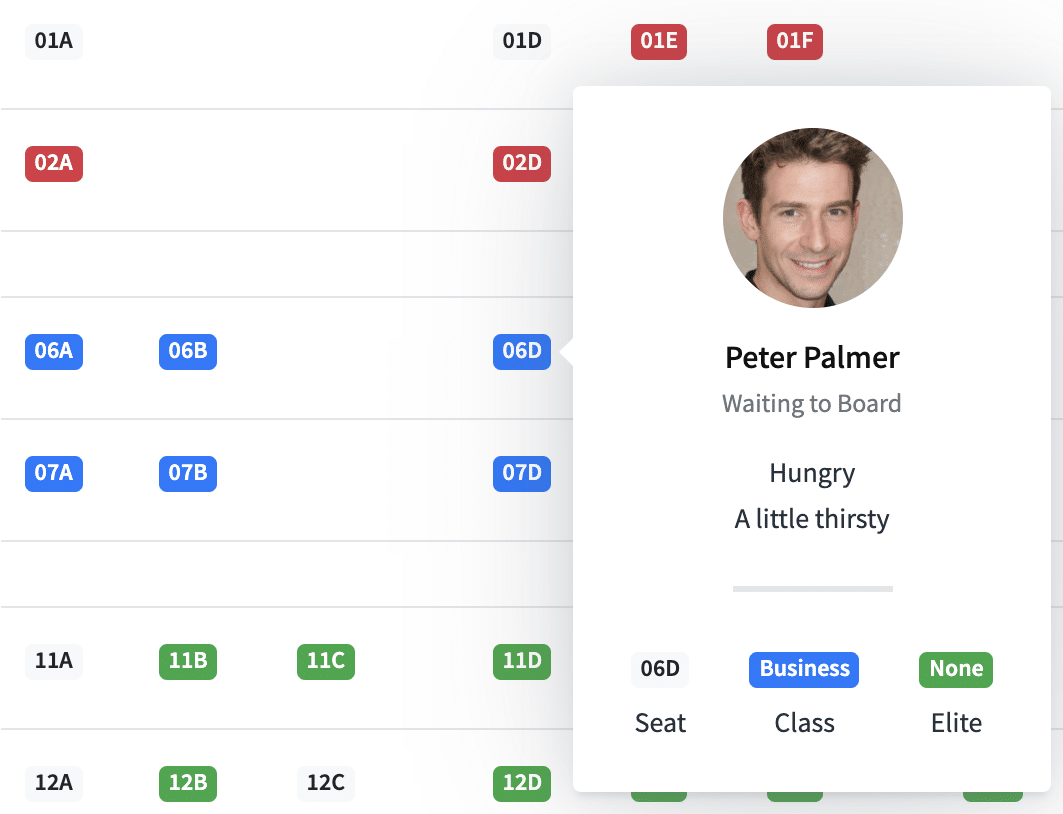The width and height of the screenshot is (1063, 814).
Task: Select the highlighted 06D seat badge
Action: tap(522, 351)
